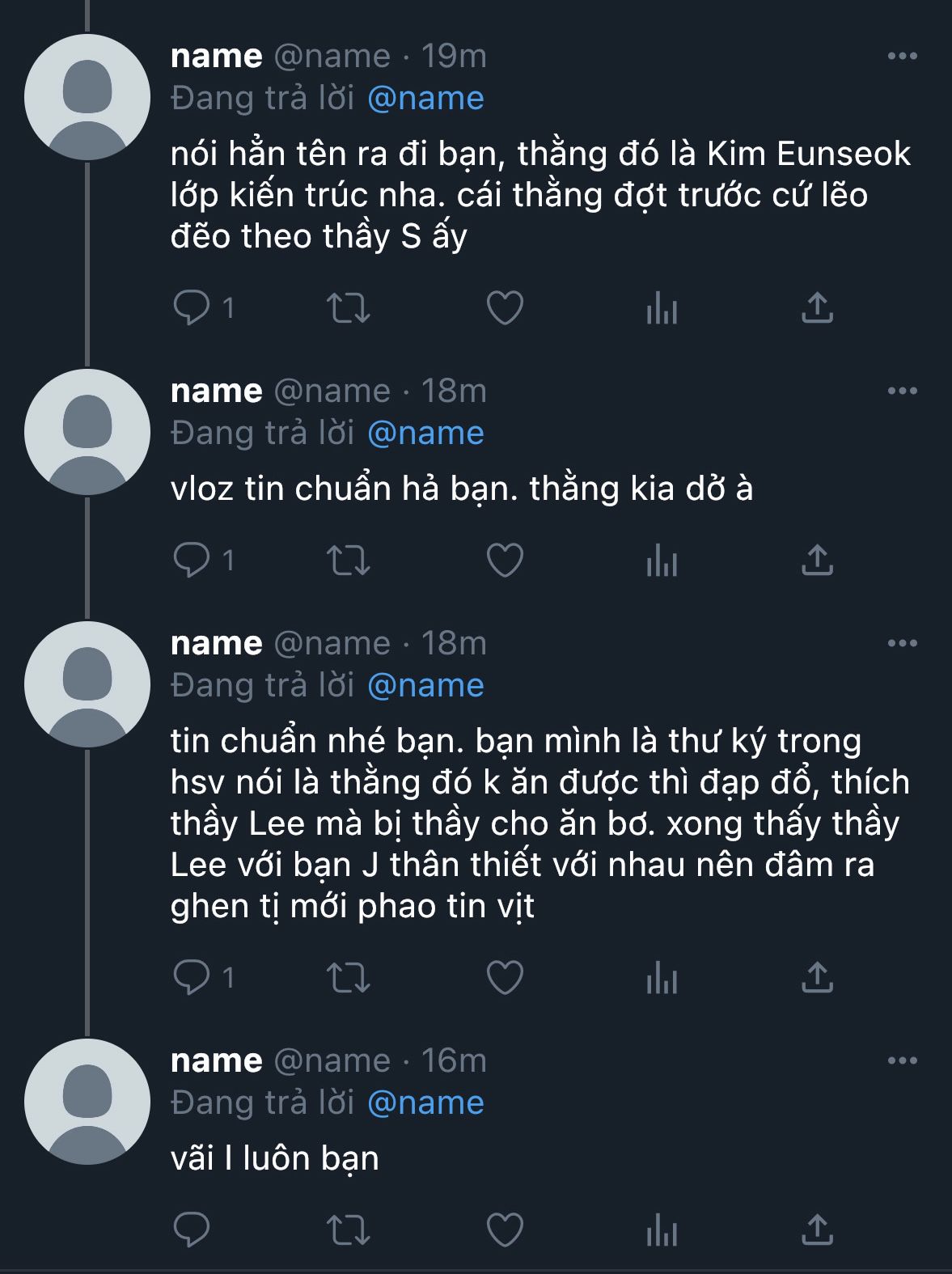Share the tweet posted 19m ago
The image size is (952, 1274).
817,308
